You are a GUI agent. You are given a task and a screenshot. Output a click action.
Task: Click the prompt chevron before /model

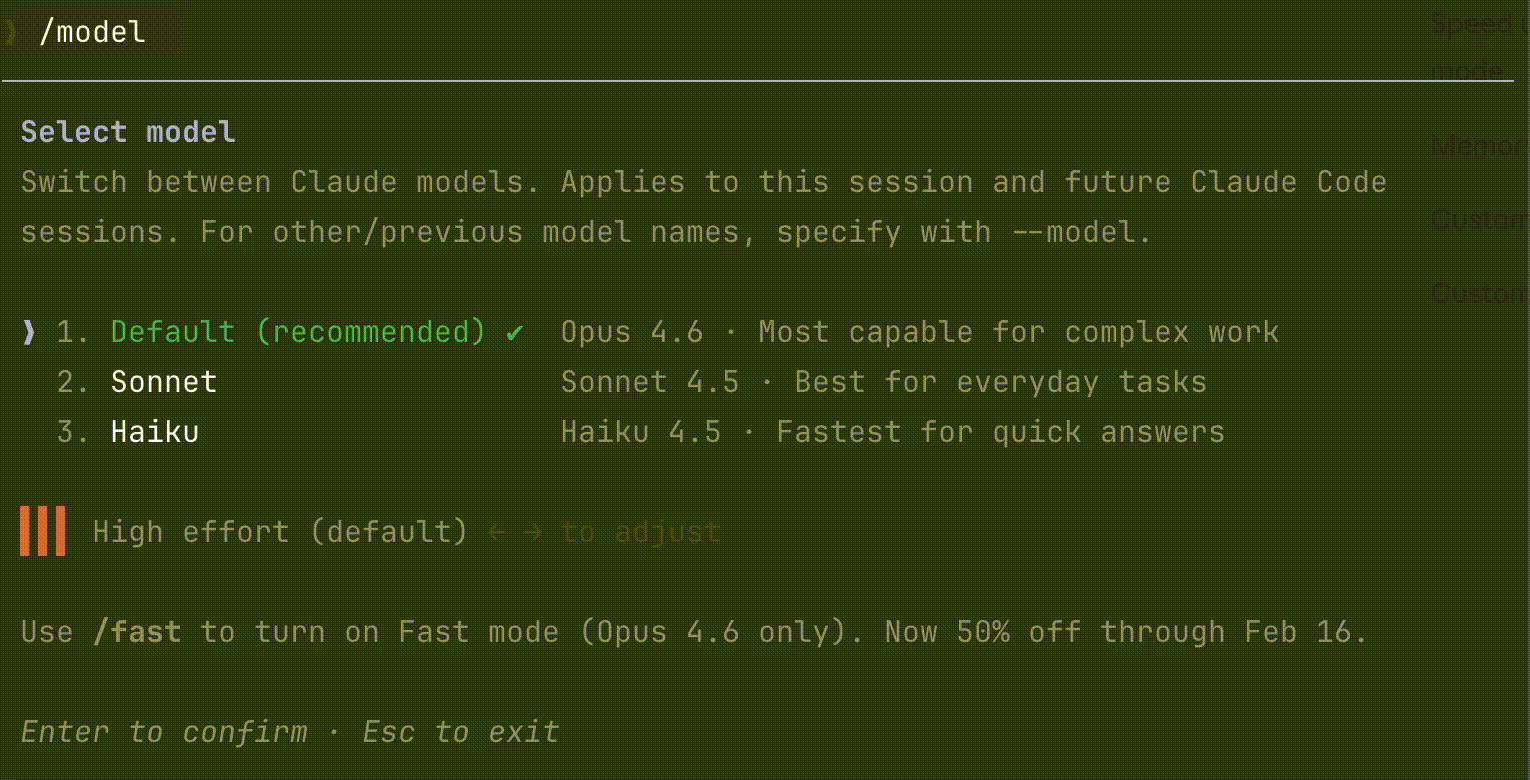11,32
